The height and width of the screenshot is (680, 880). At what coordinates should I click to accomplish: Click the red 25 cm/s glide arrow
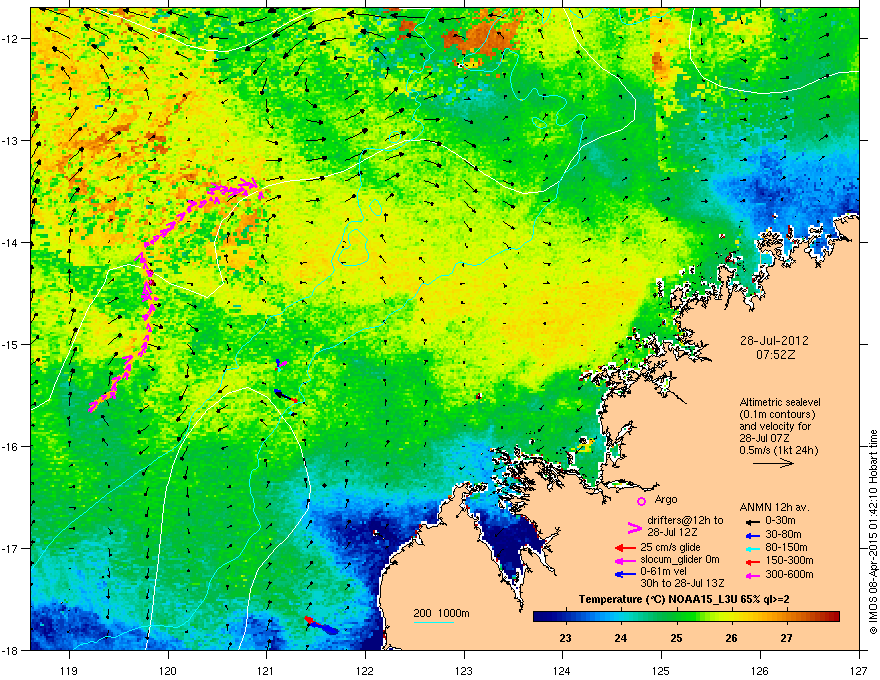[625, 548]
